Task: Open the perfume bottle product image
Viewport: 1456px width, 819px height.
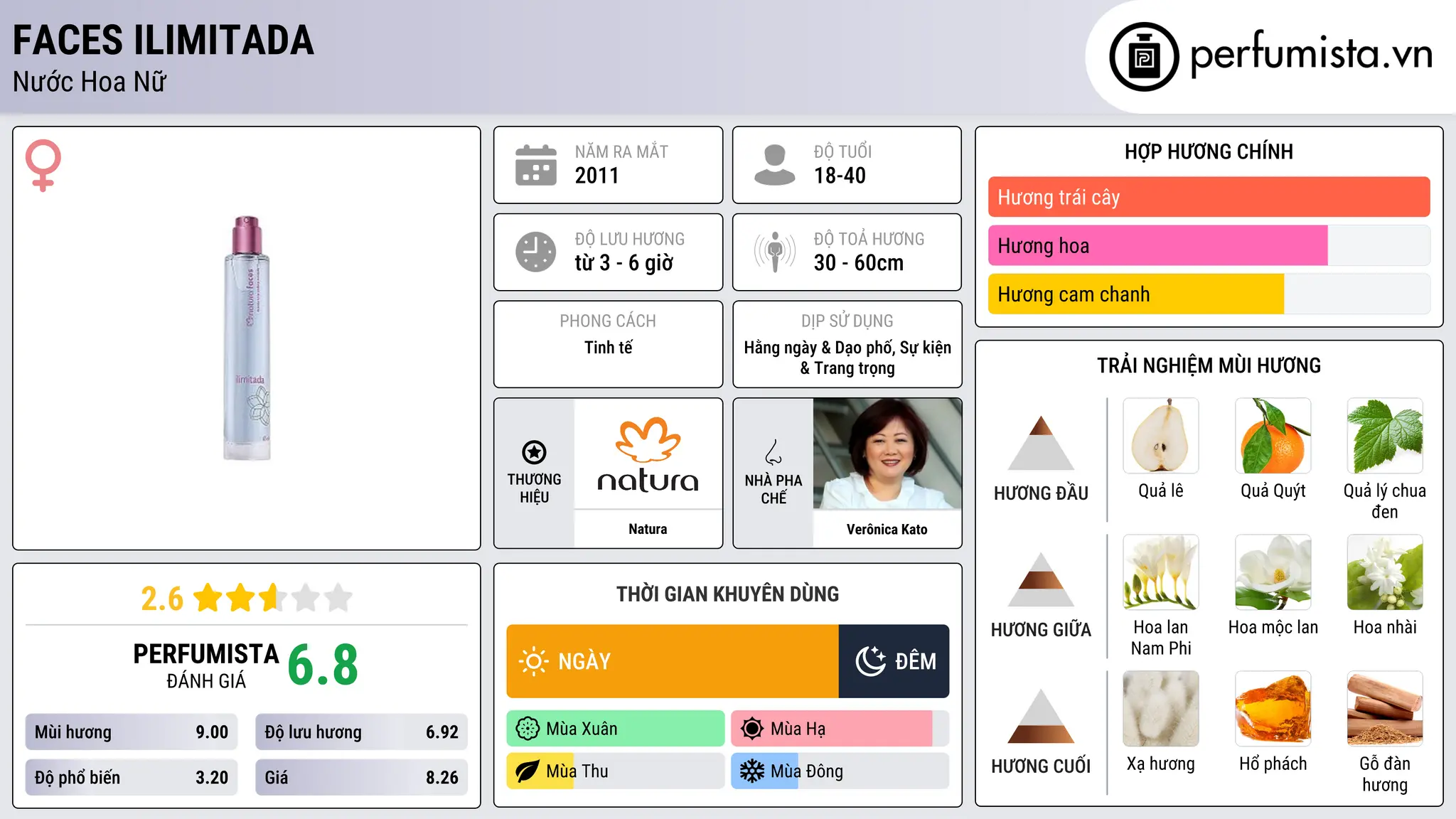Action: click(247, 338)
